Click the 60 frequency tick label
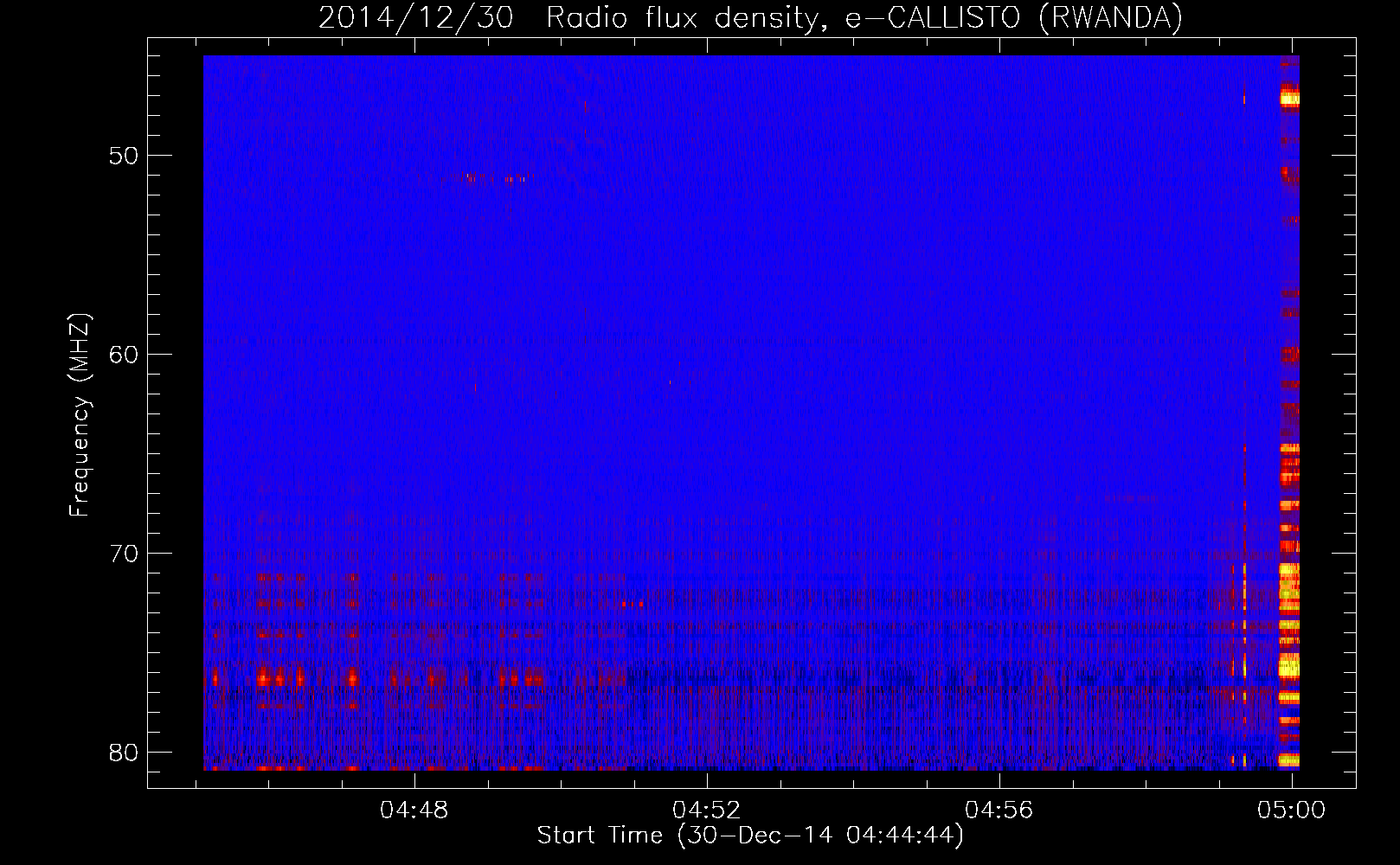The width and height of the screenshot is (1400, 865). click(x=124, y=355)
